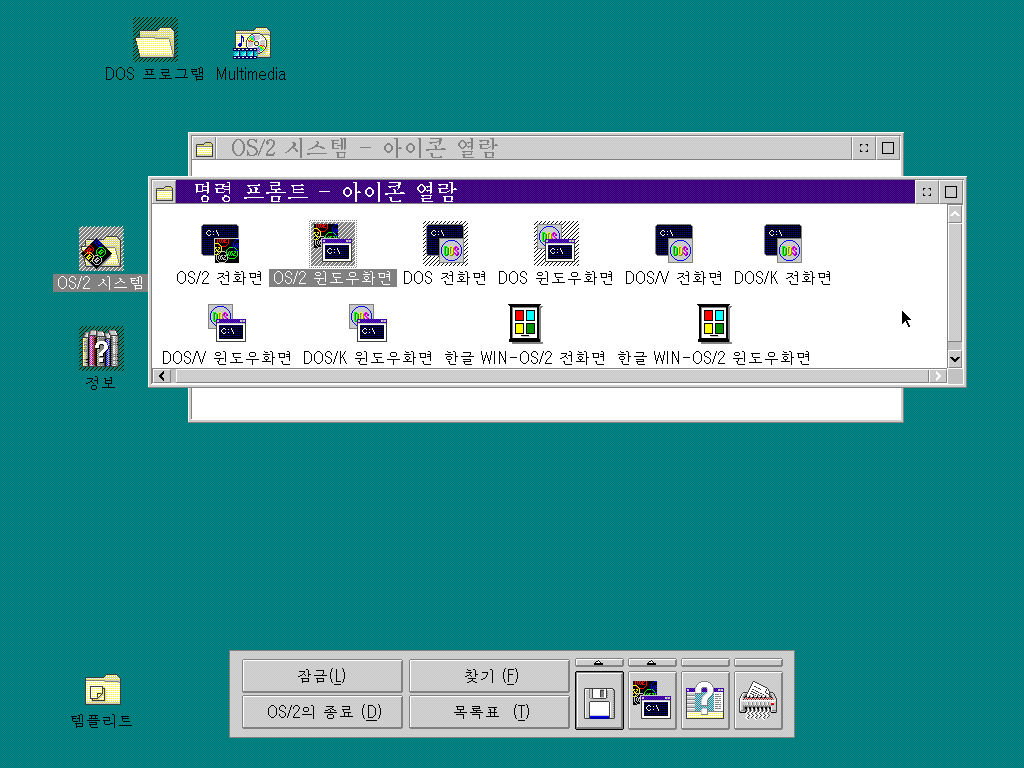Click the shredder icon in LaunchPad

pos(758,701)
